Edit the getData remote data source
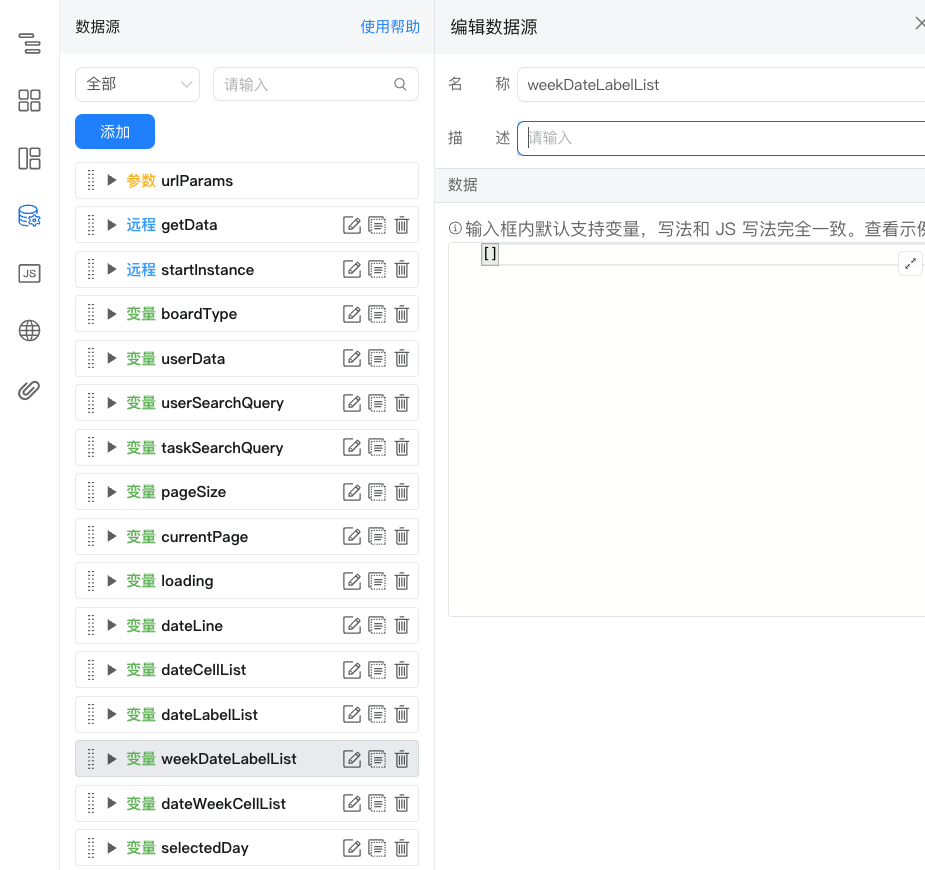The height and width of the screenshot is (870, 925). click(352, 225)
